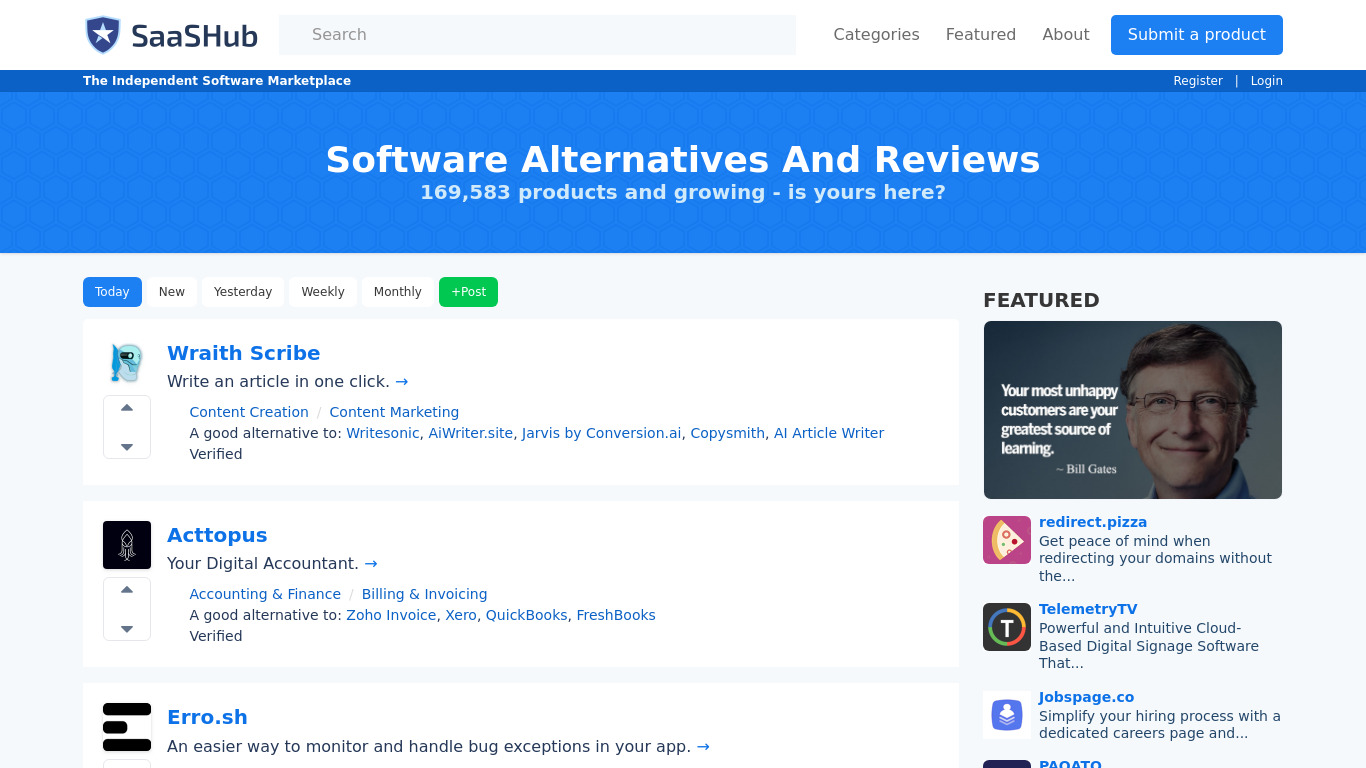The height and width of the screenshot is (768, 1366).
Task: Switch to the Yesterday tab
Action: (x=243, y=292)
